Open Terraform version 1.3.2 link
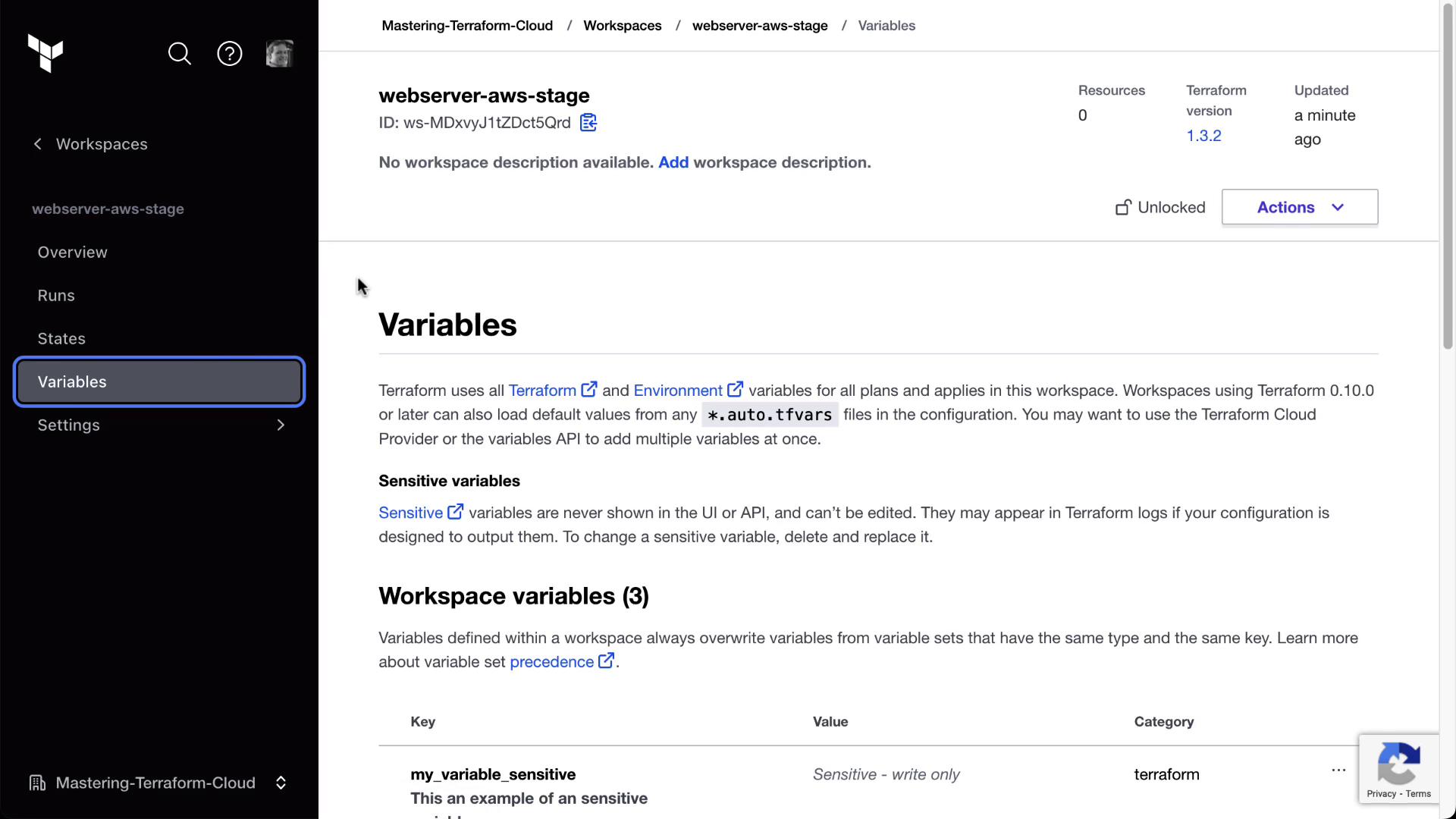 point(1203,136)
